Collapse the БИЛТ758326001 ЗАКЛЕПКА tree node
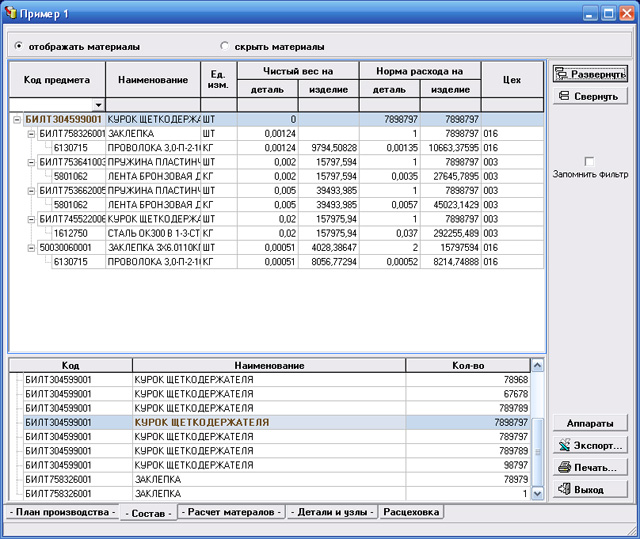 30,133
